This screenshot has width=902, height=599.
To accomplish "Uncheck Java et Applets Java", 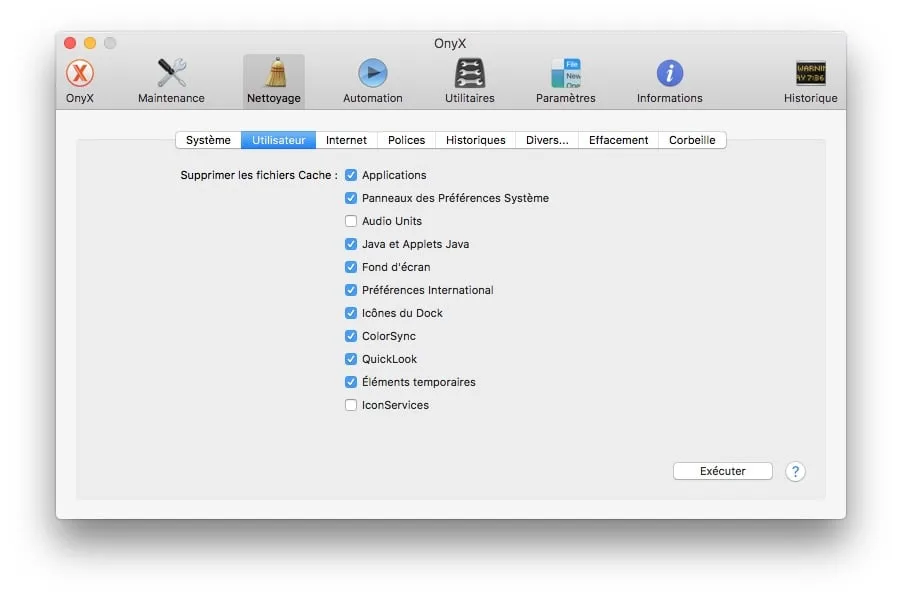I will pyautogui.click(x=351, y=244).
